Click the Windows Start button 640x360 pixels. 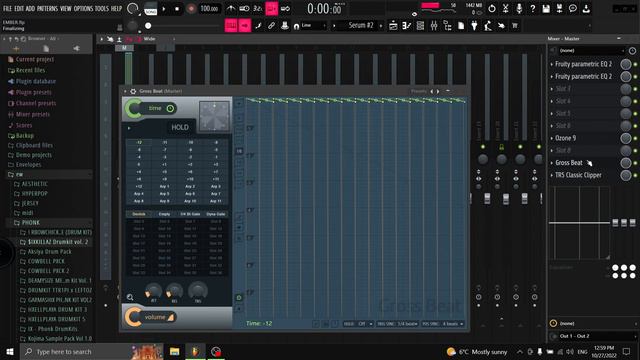coord(9,351)
